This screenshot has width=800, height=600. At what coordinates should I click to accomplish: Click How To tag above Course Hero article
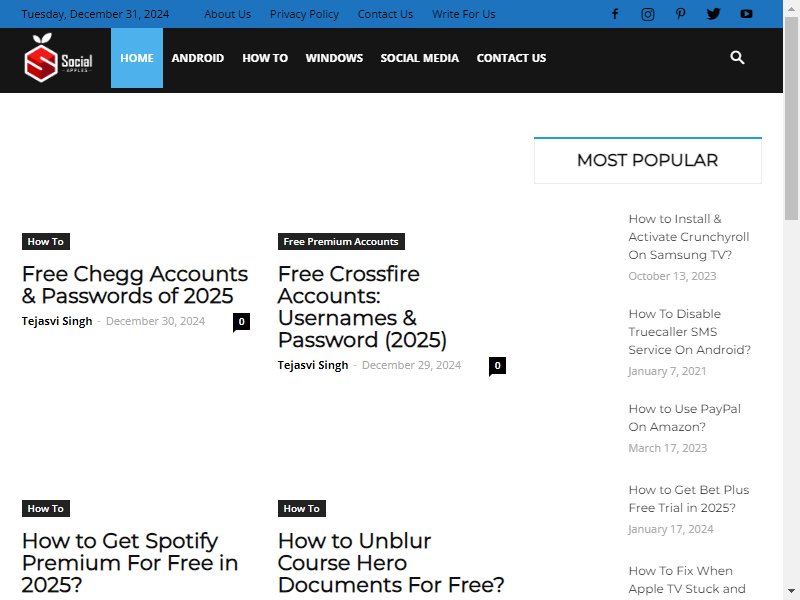coord(302,508)
